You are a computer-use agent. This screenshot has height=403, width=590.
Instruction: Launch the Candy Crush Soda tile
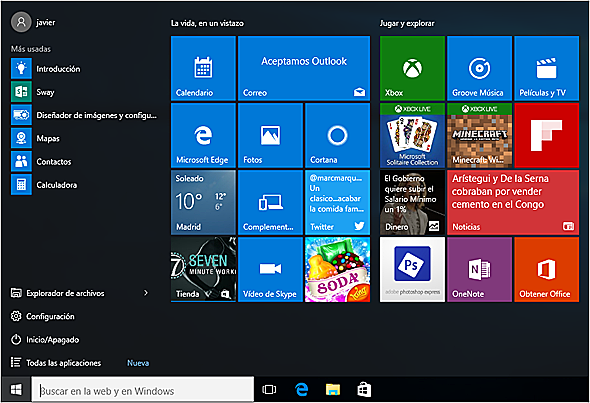tap(338, 269)
